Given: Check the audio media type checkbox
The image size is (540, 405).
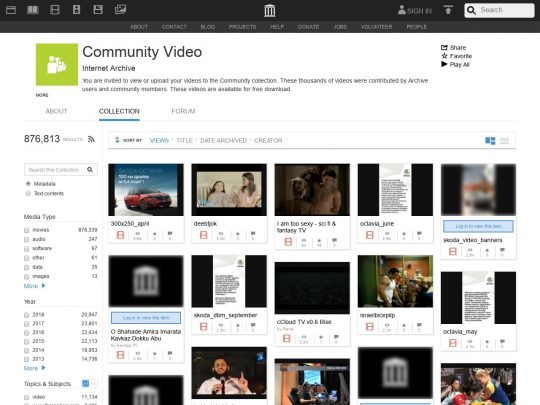Looking at the screenshot, I should [27, 239].
